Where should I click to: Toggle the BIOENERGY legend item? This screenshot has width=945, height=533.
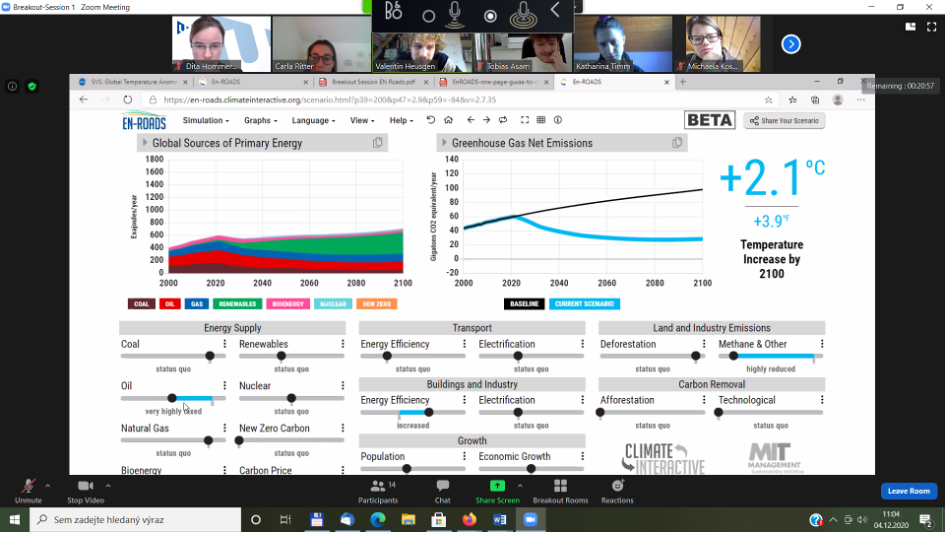(288, 304)
